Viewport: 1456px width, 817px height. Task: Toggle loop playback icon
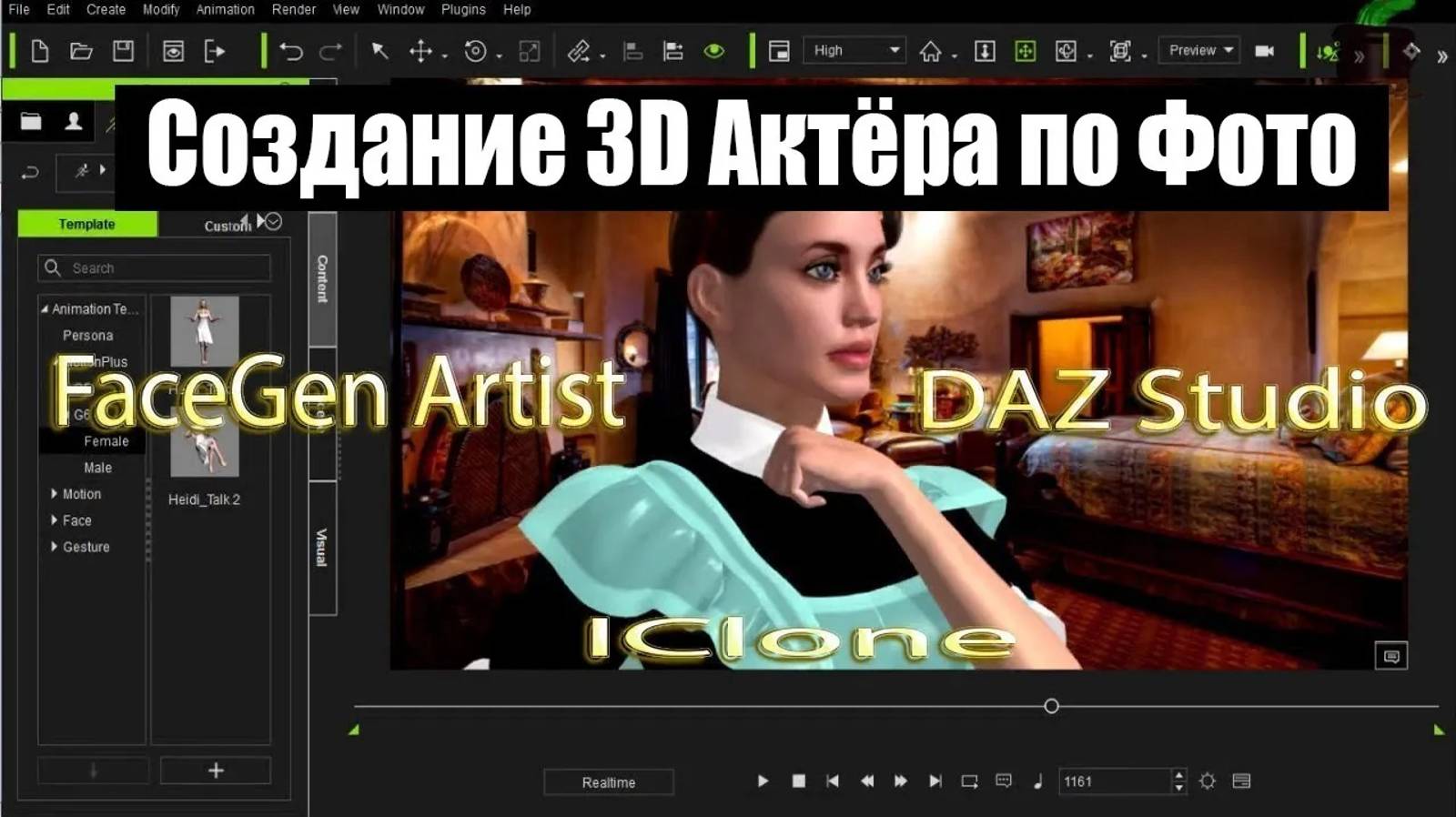(x=969, y=781)
